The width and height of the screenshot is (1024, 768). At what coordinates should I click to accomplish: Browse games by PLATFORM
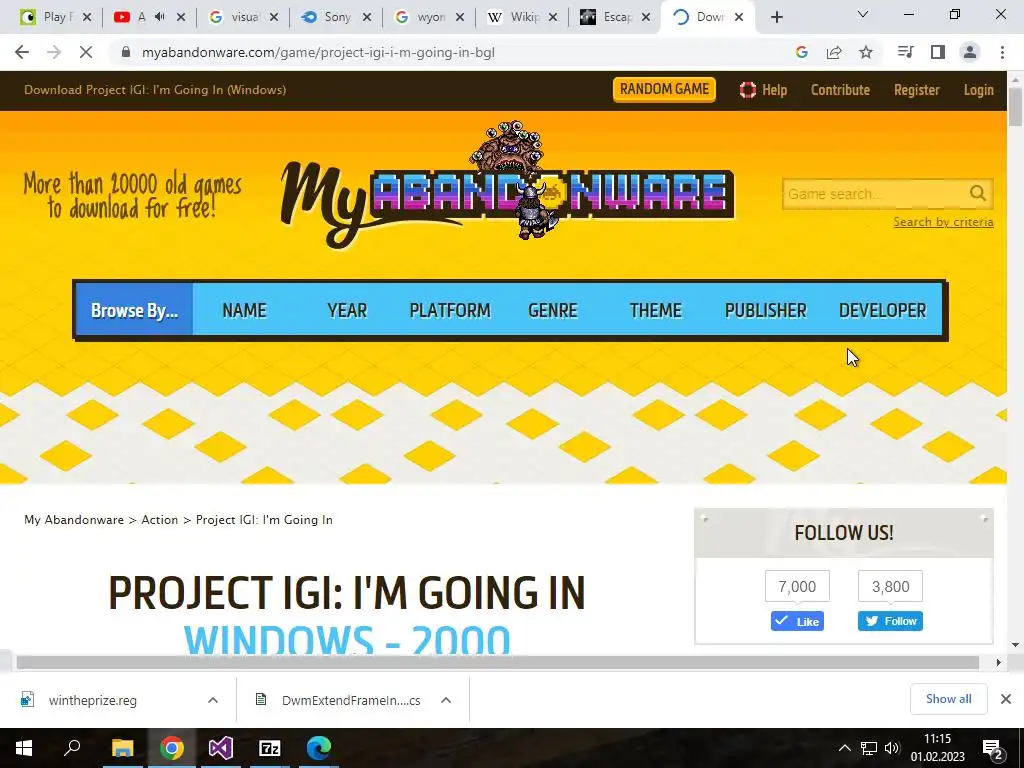[449, 310]
